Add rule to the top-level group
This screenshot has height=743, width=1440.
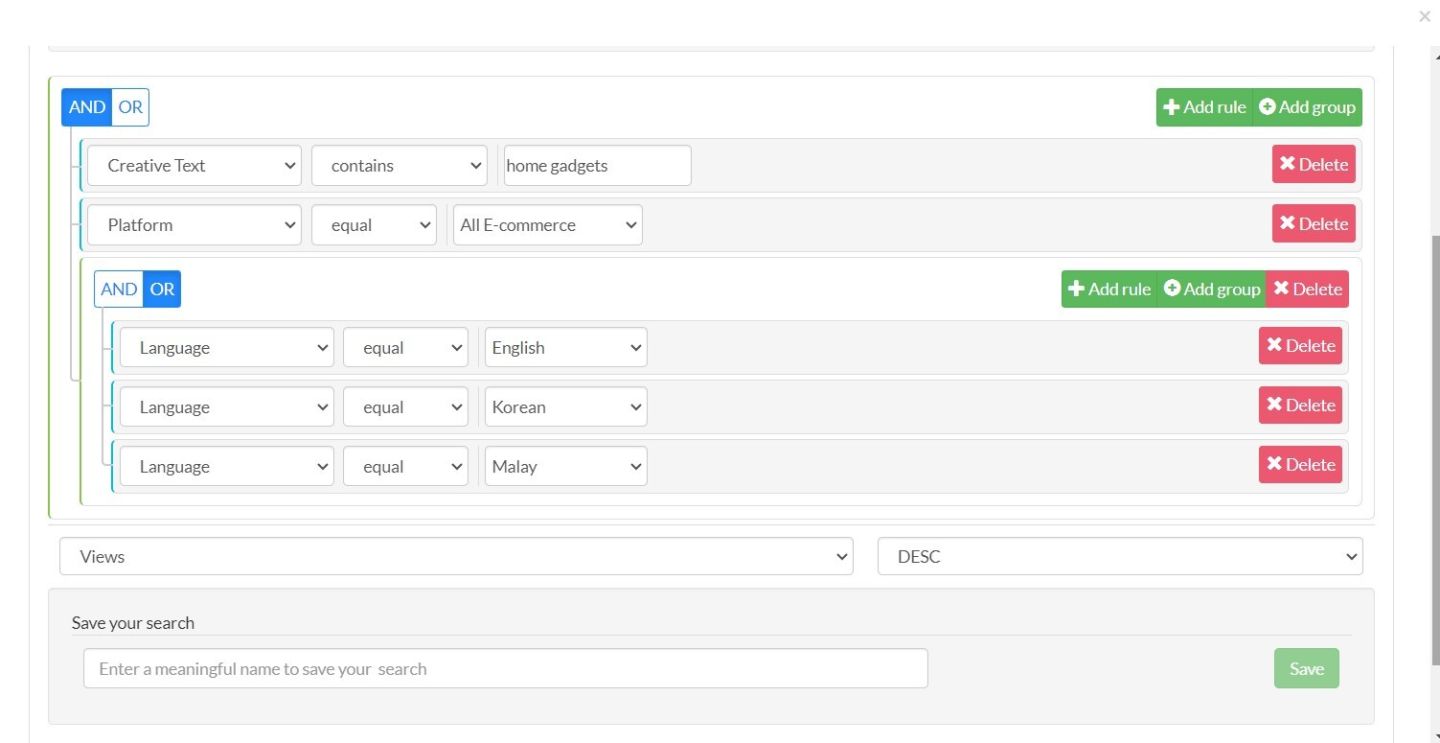1204,107
